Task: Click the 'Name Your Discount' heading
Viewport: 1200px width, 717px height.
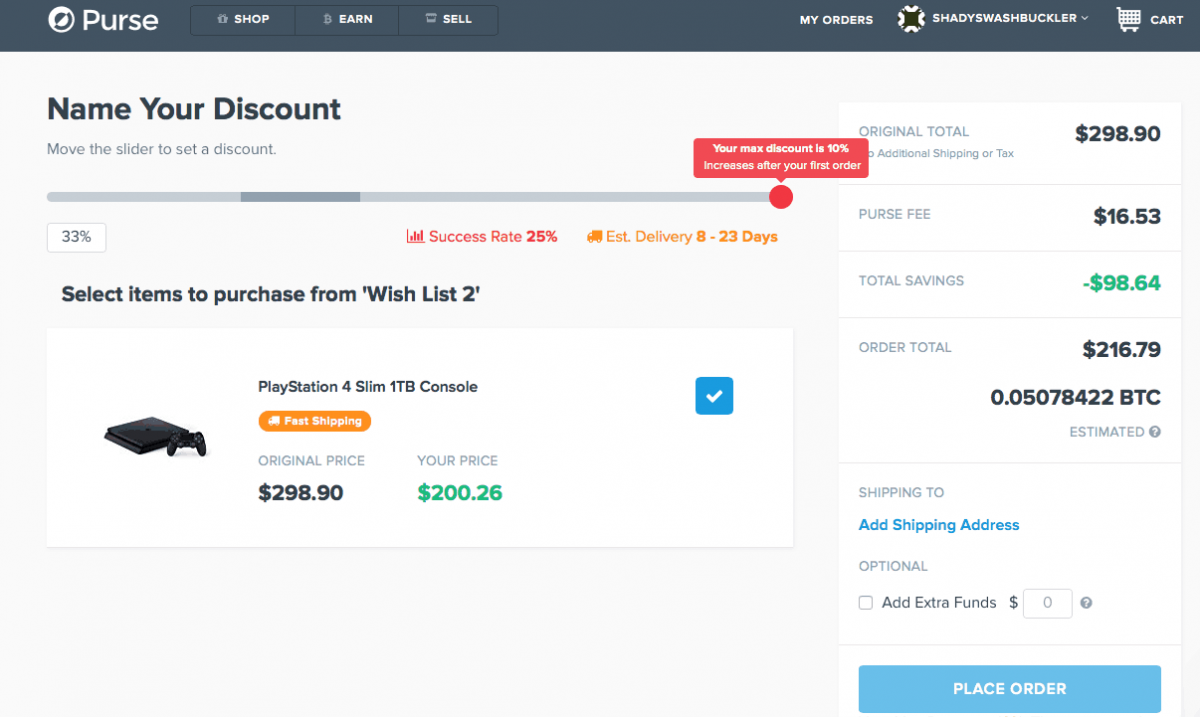Action: point(194,109)
